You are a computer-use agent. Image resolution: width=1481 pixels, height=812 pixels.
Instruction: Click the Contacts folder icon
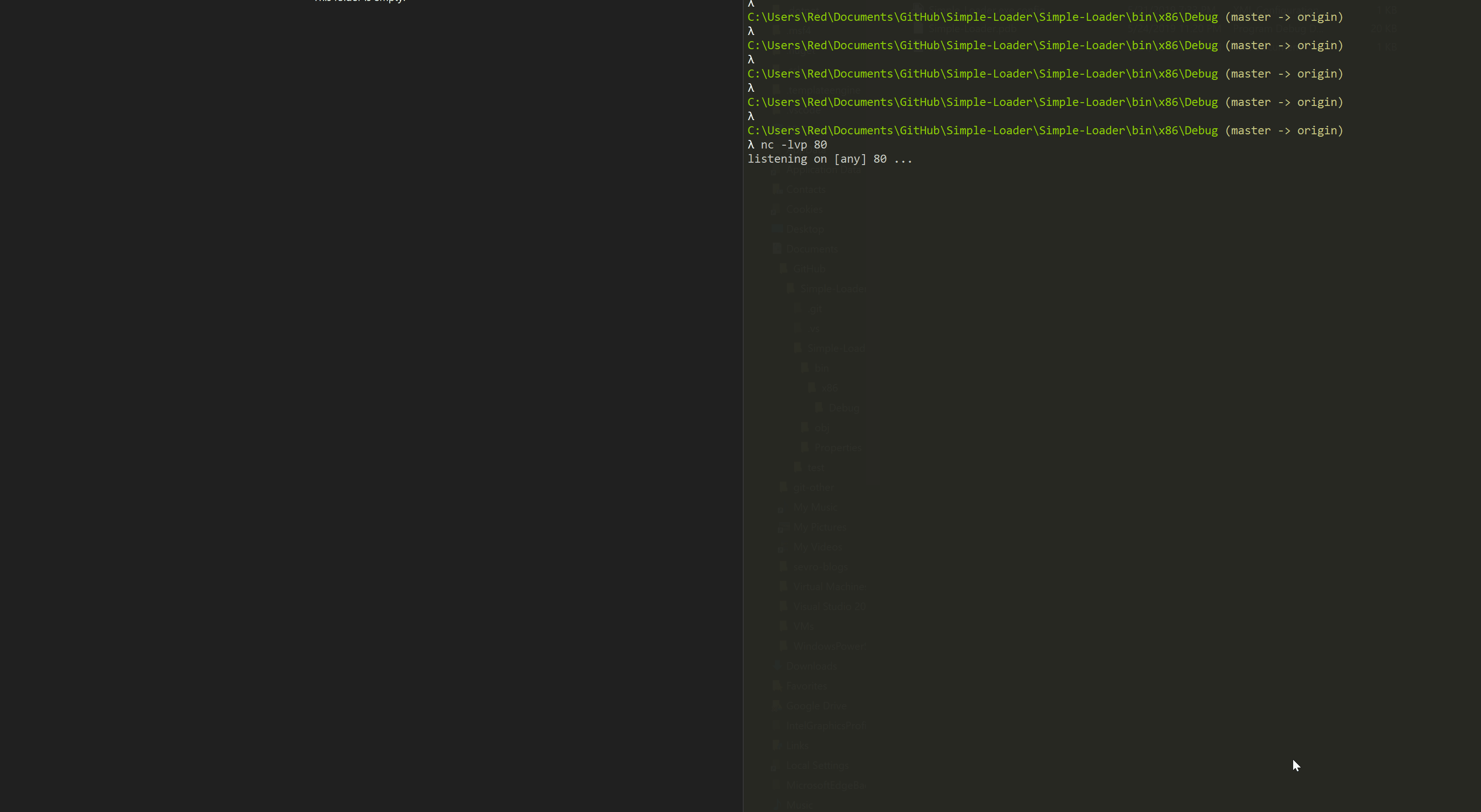[777, 189]
